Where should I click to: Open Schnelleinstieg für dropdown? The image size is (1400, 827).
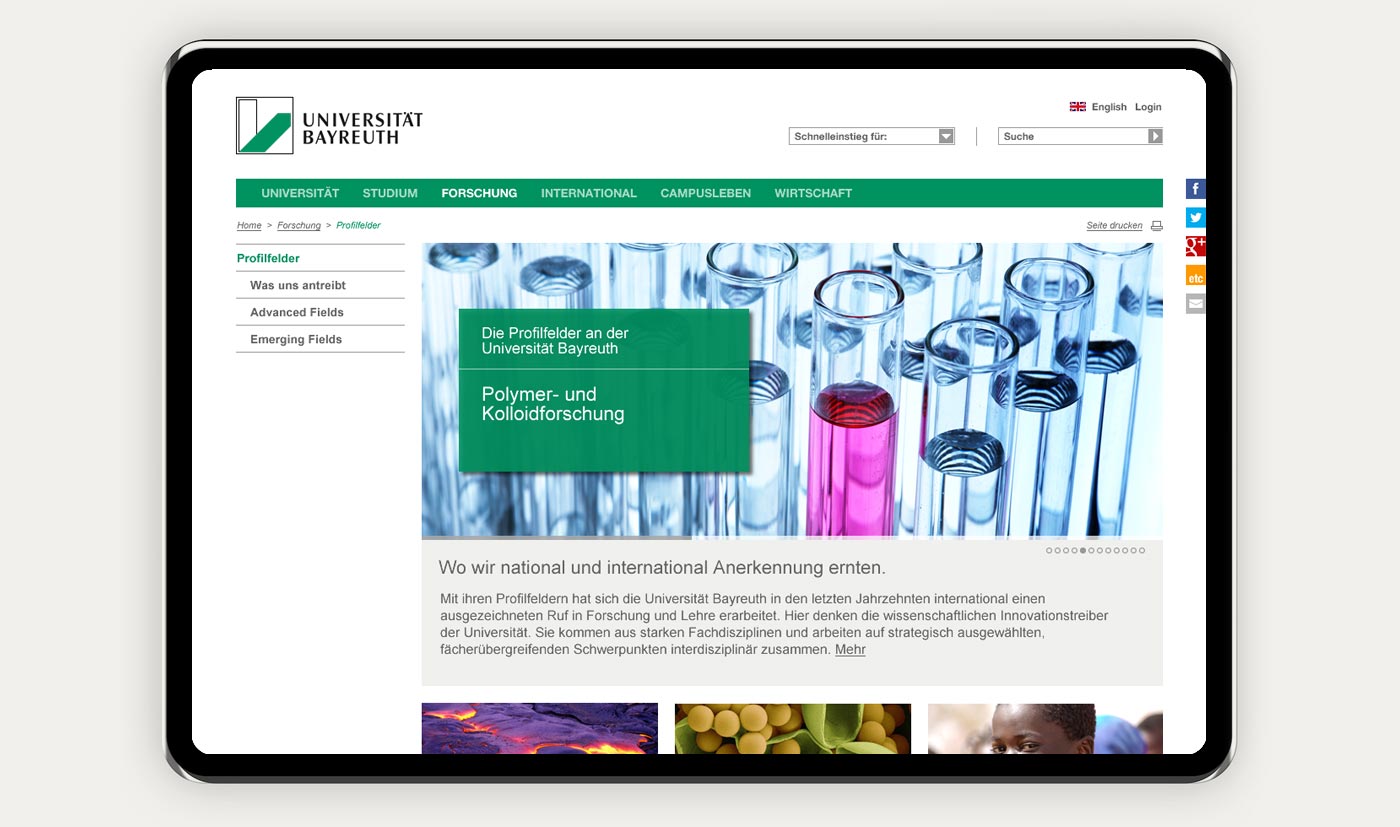point(872,136)
